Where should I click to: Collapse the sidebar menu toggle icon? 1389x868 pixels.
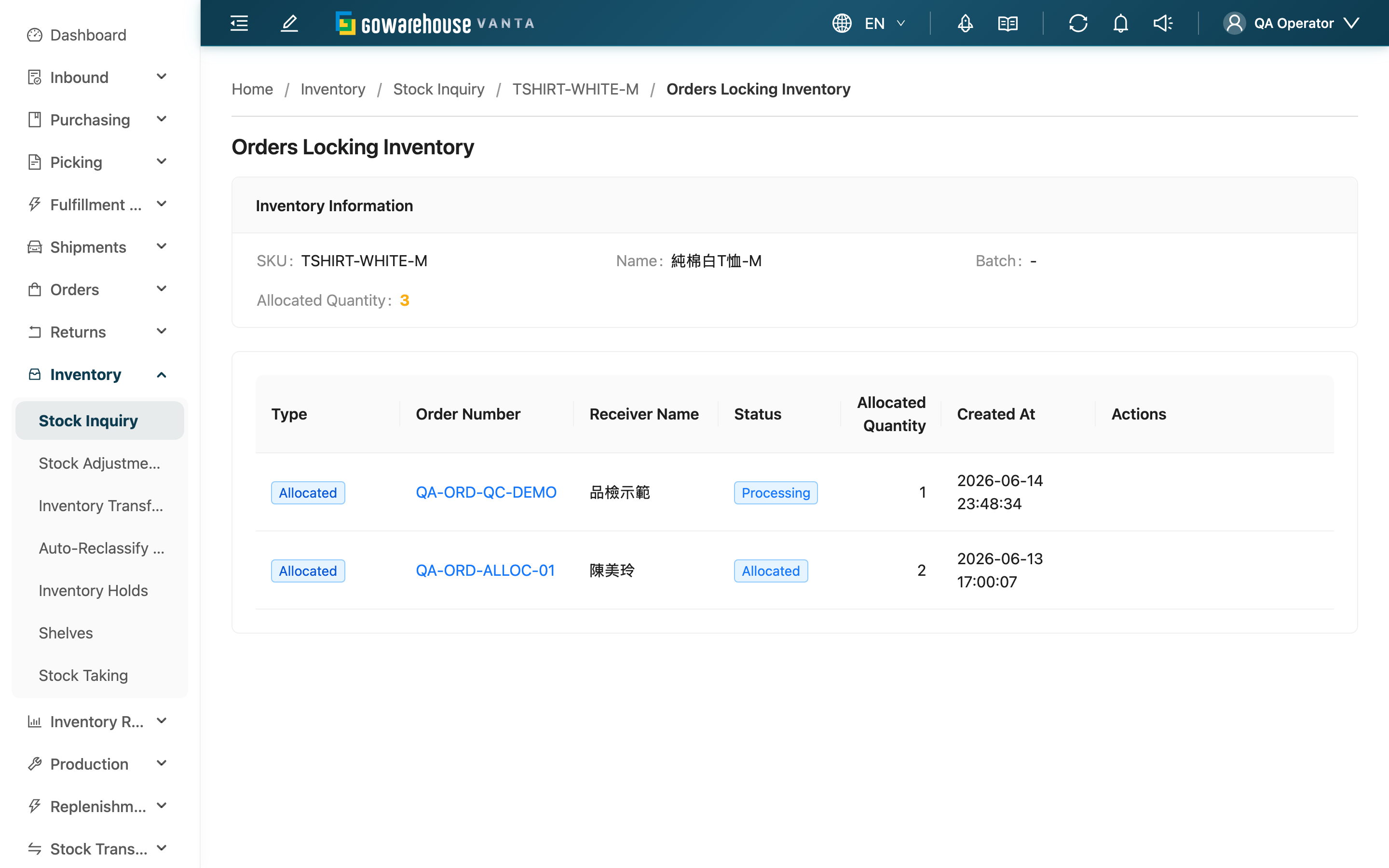(239, 23)
